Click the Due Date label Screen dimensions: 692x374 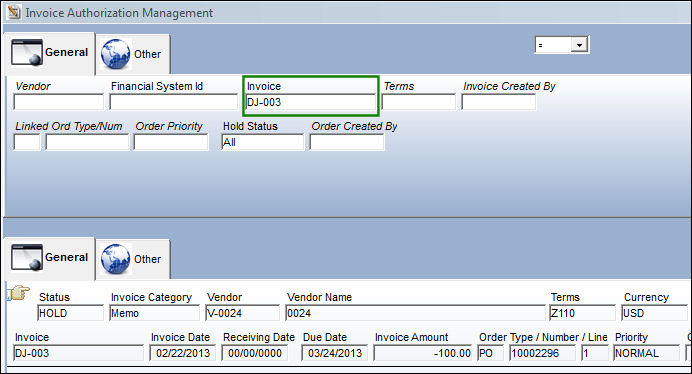pyautogui.click(x=325, y=337)
